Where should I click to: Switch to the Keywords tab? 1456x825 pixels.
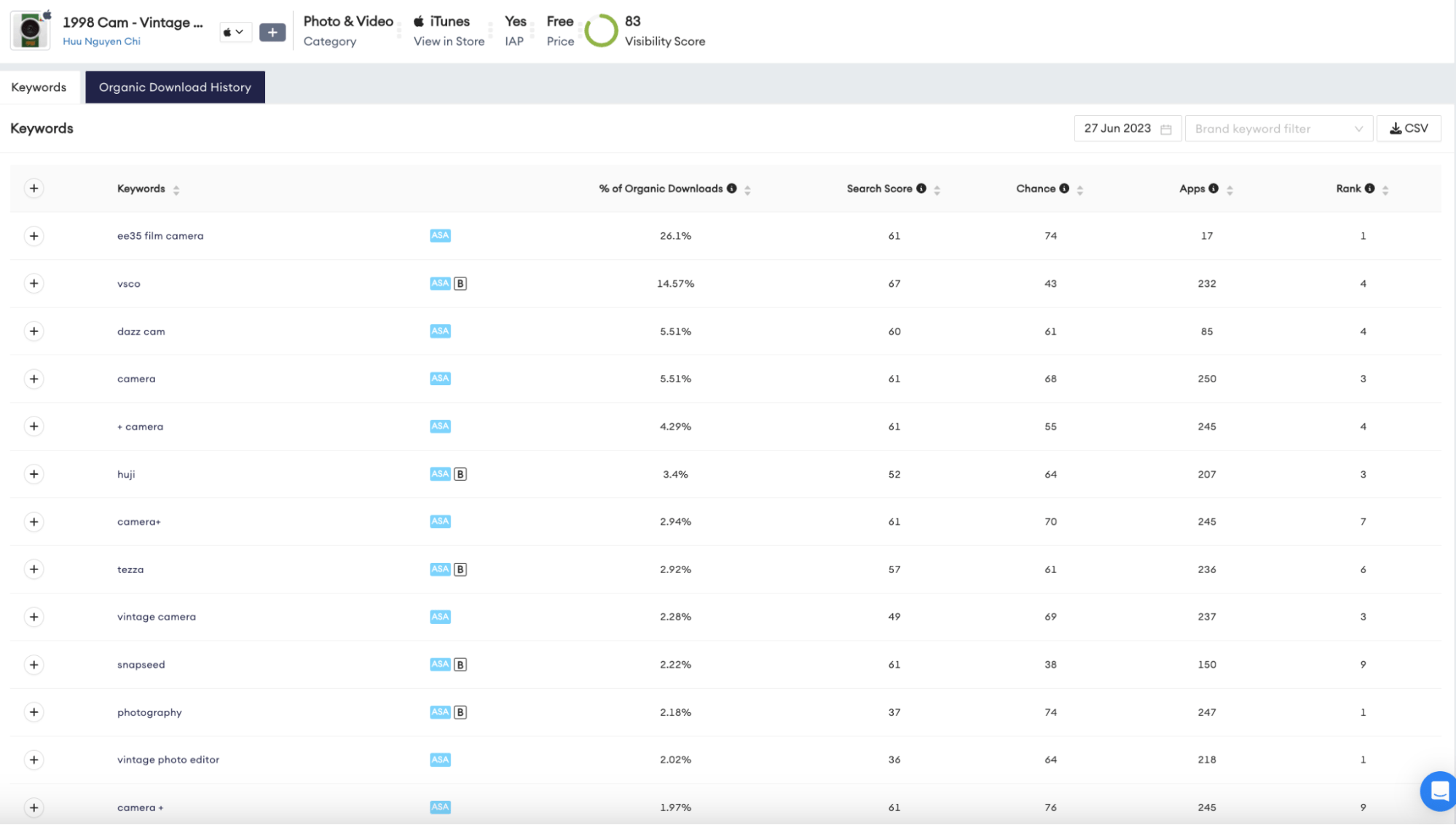tap(39, 87)
